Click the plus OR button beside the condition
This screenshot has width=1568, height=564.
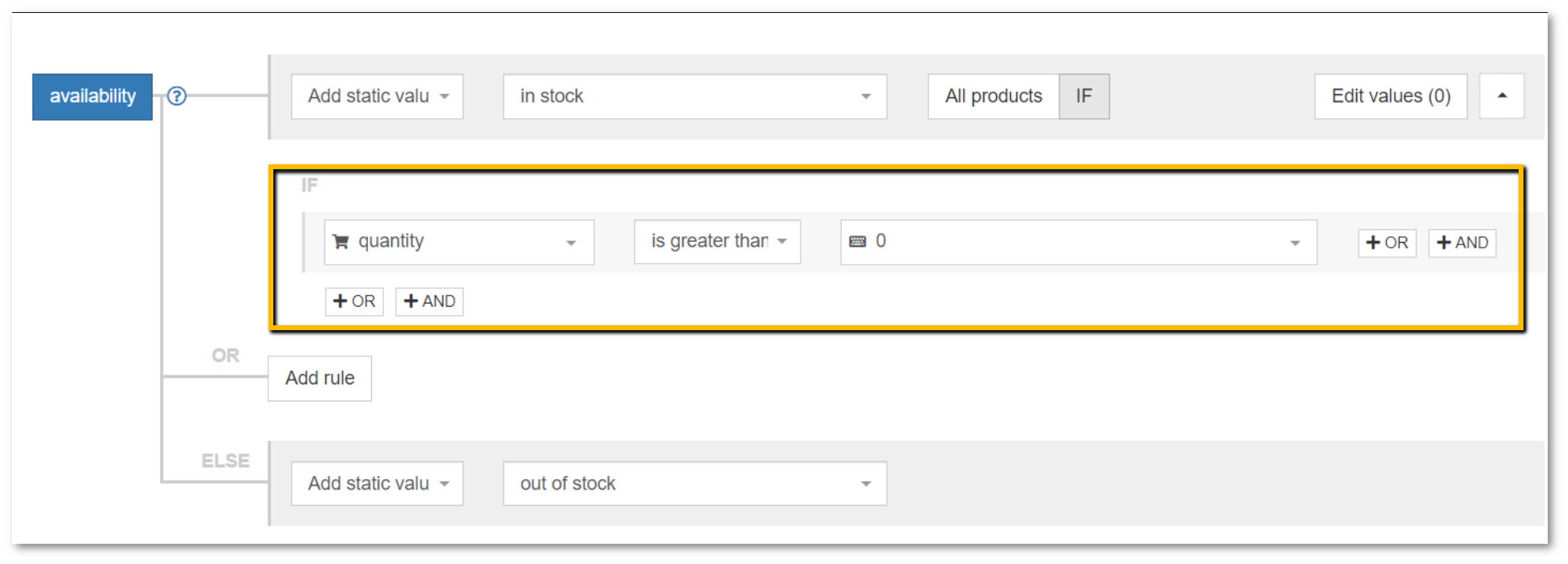click(1386, 243)
